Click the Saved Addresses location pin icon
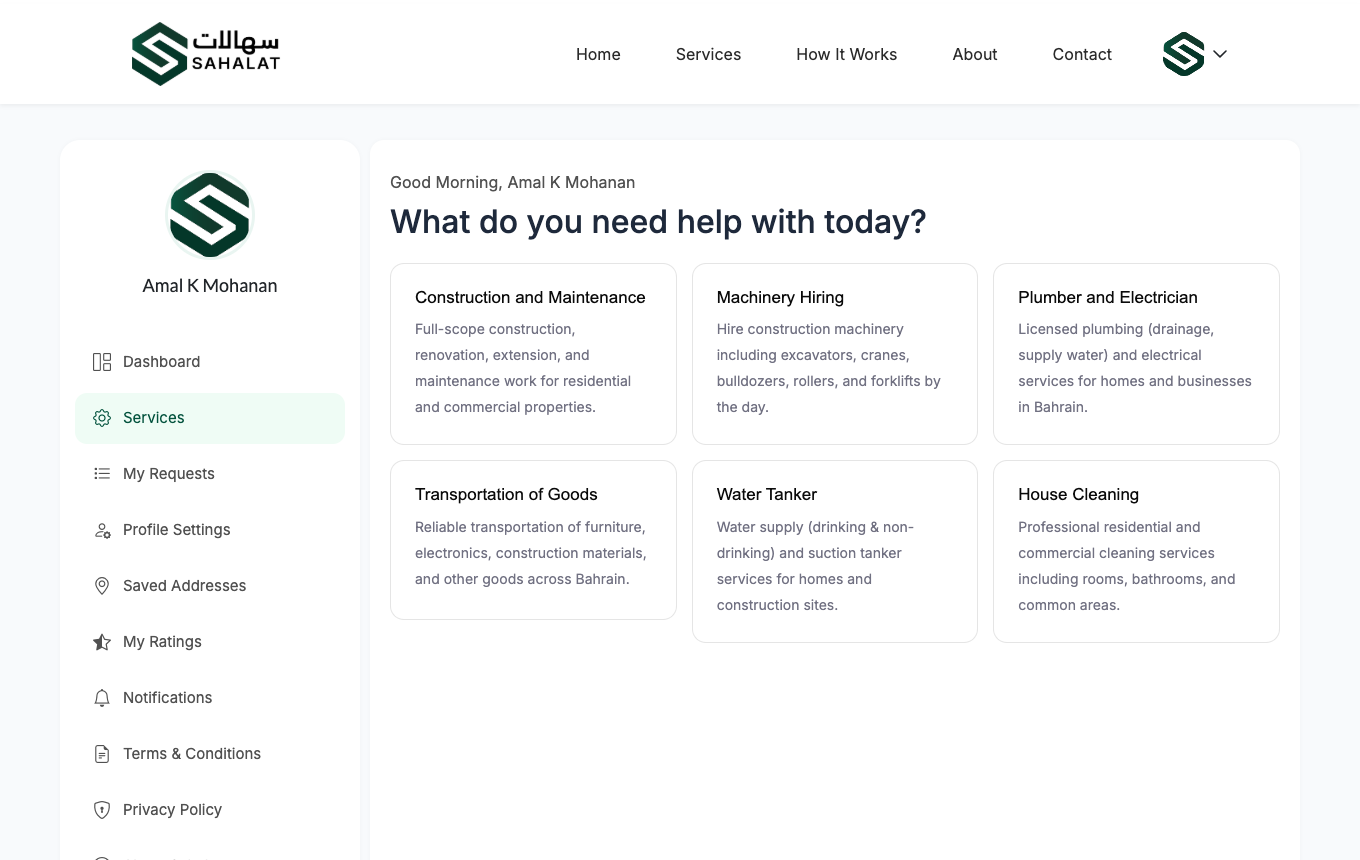The image size is (1360, 860). click(x=102, y=586)
